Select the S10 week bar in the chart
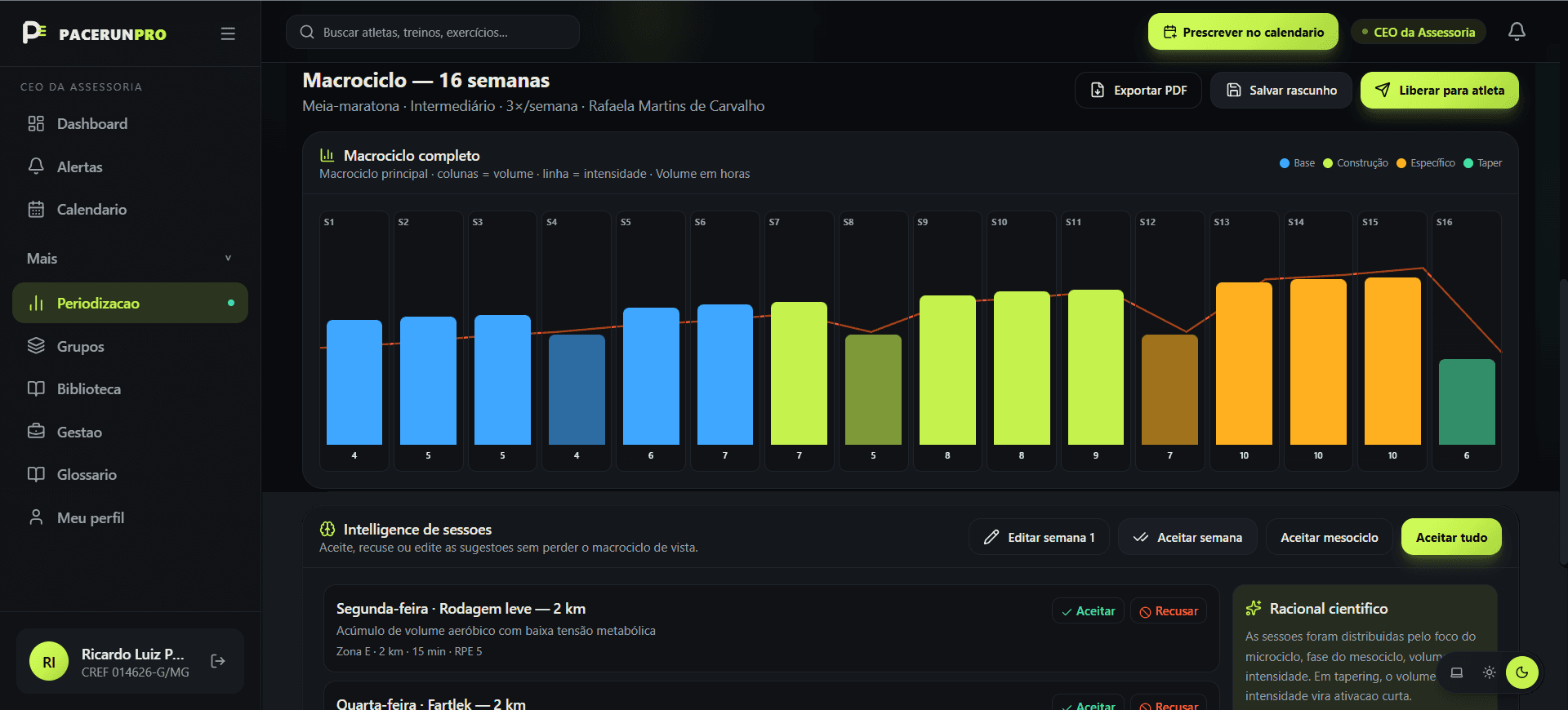 click(1022, 368)
